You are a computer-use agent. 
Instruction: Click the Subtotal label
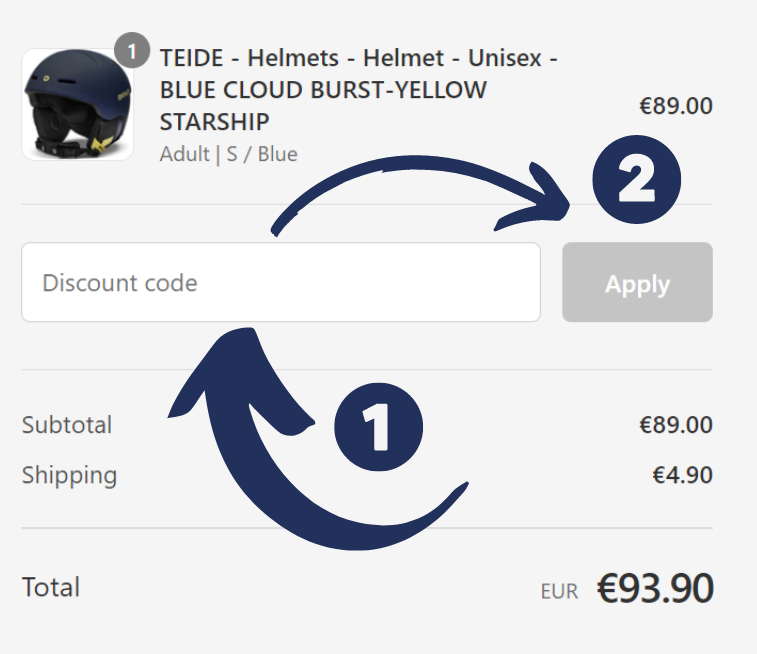[x=67, y=425]
